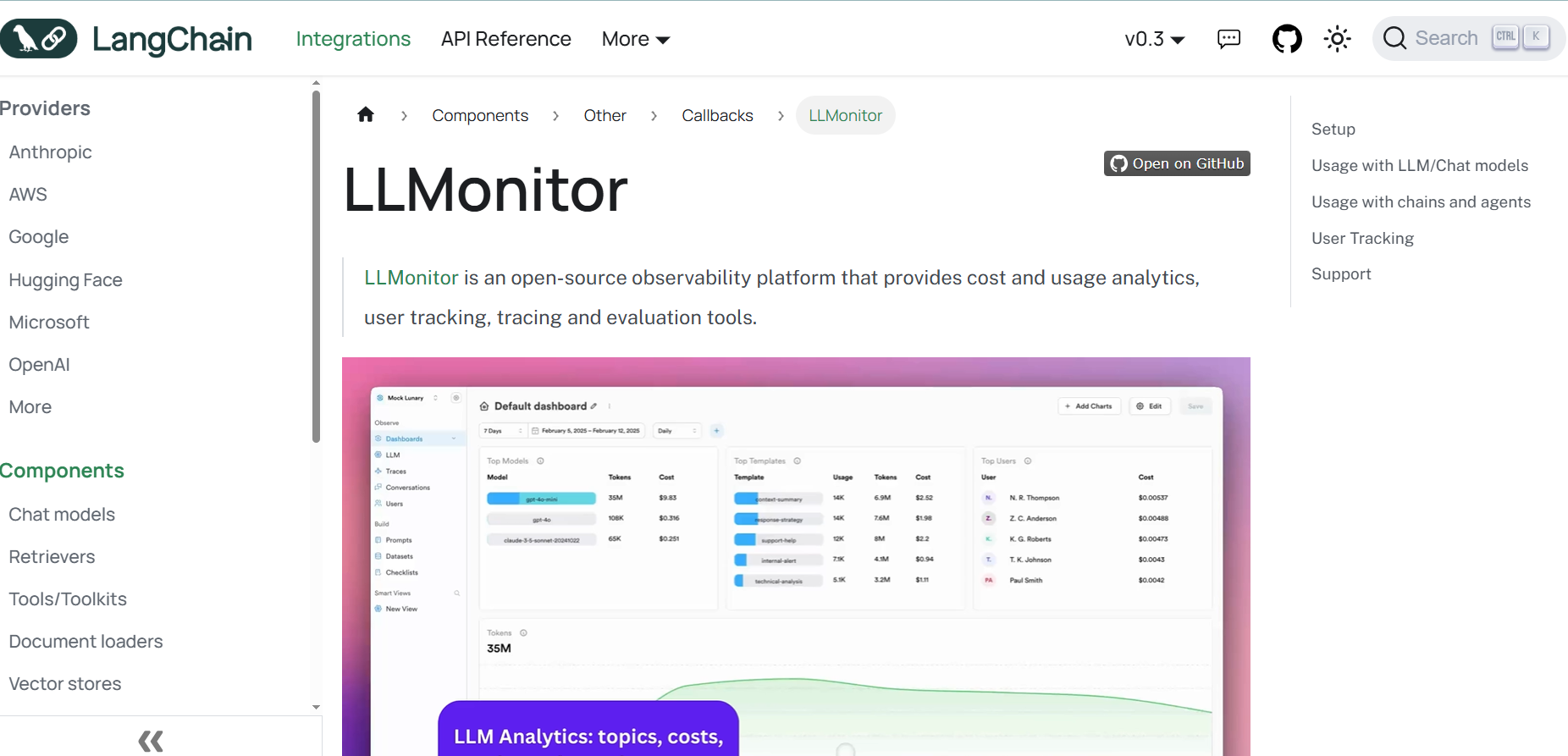
Task: Open Providers heading in the sidebar
Action: (x=45, y=108)
